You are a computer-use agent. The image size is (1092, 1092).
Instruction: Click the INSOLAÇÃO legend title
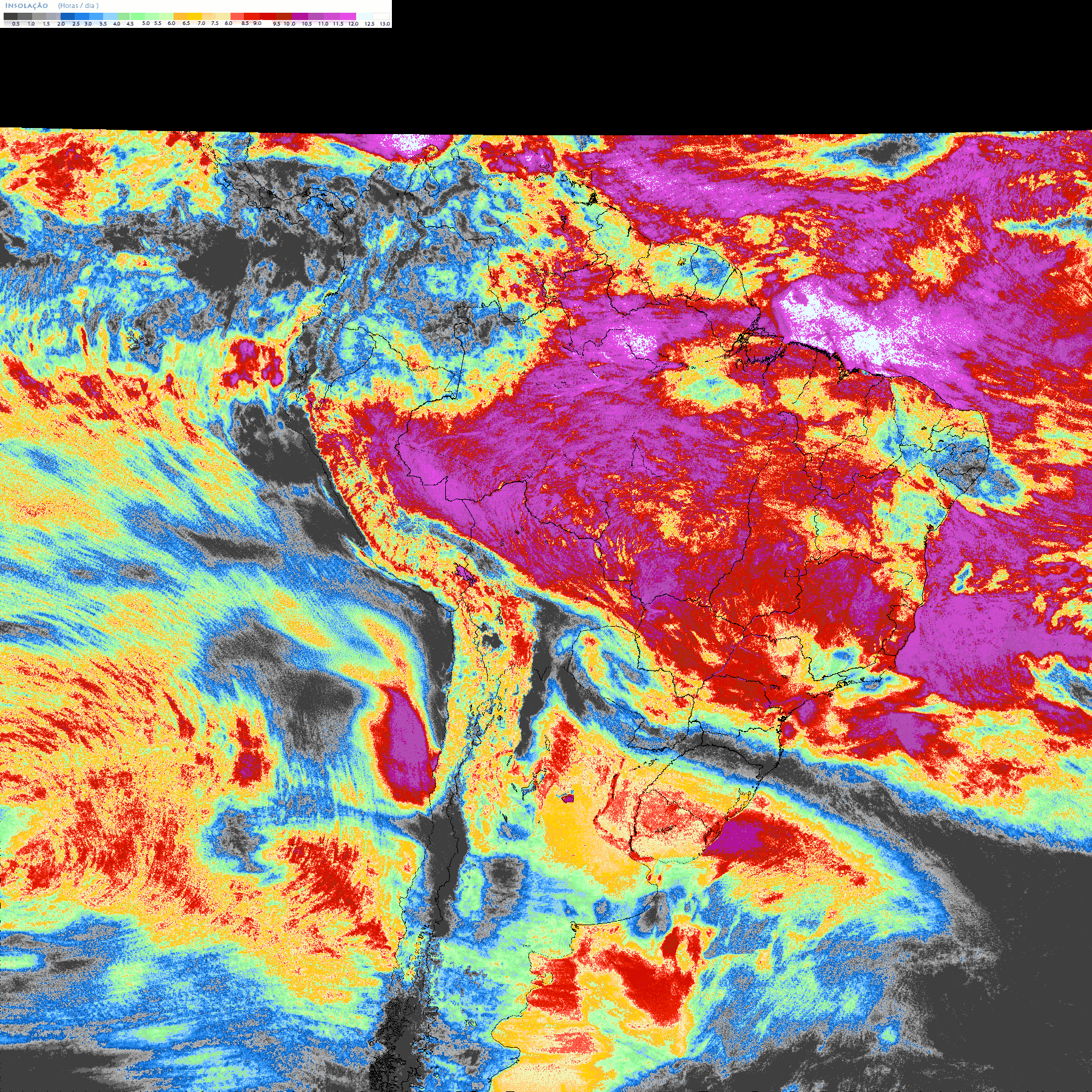pyautogui.click(x=27, y=5)
